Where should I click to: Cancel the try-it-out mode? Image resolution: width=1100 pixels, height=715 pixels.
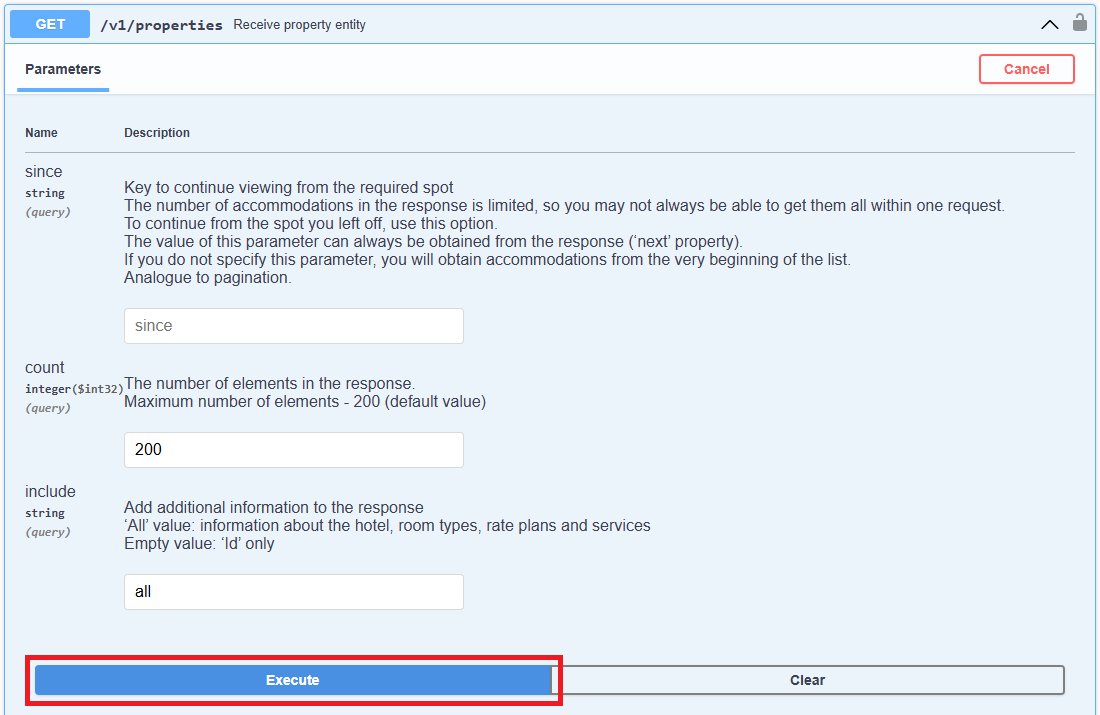(x=1026, y=69)
